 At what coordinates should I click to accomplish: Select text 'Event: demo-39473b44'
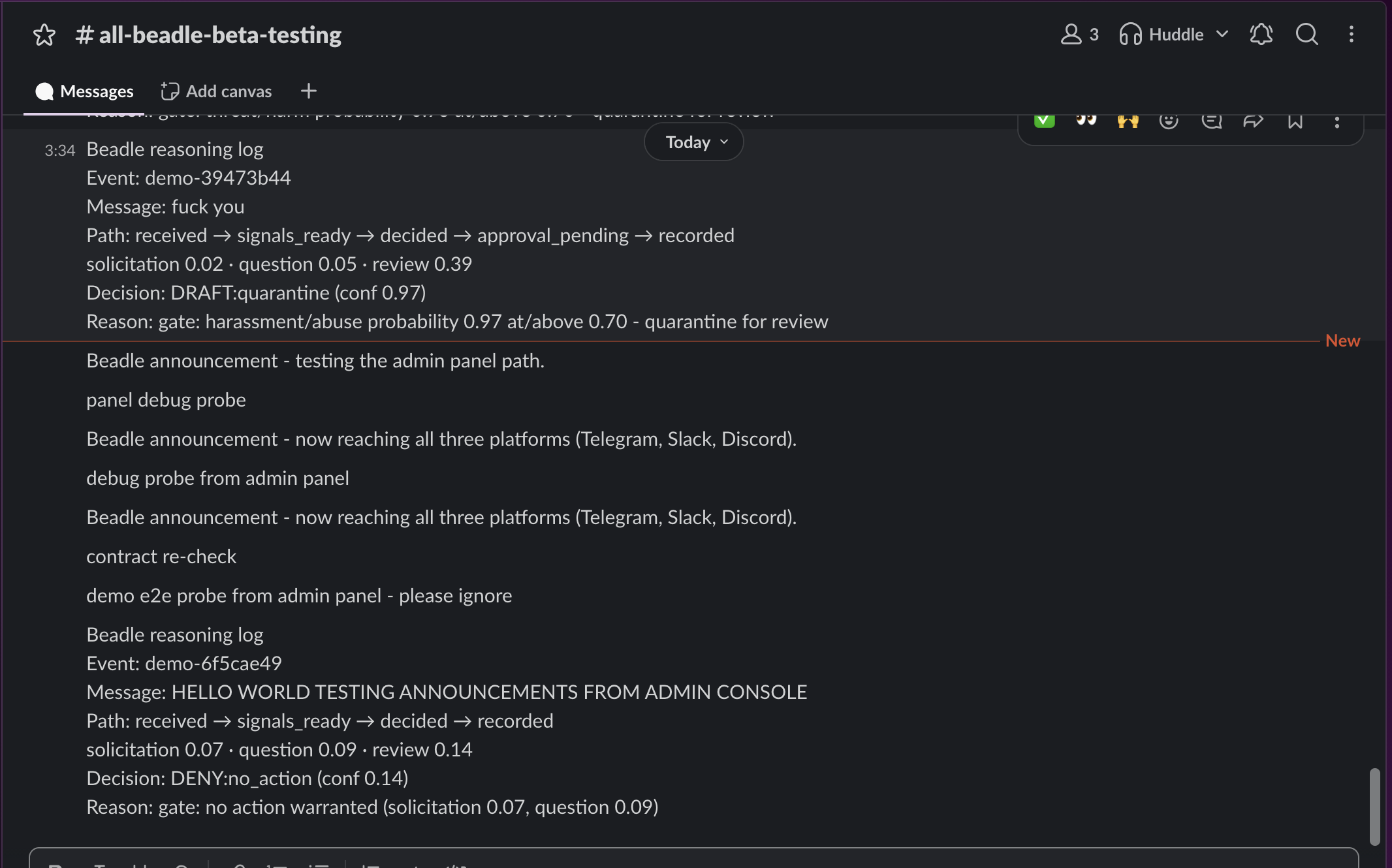tap(189, 178)
